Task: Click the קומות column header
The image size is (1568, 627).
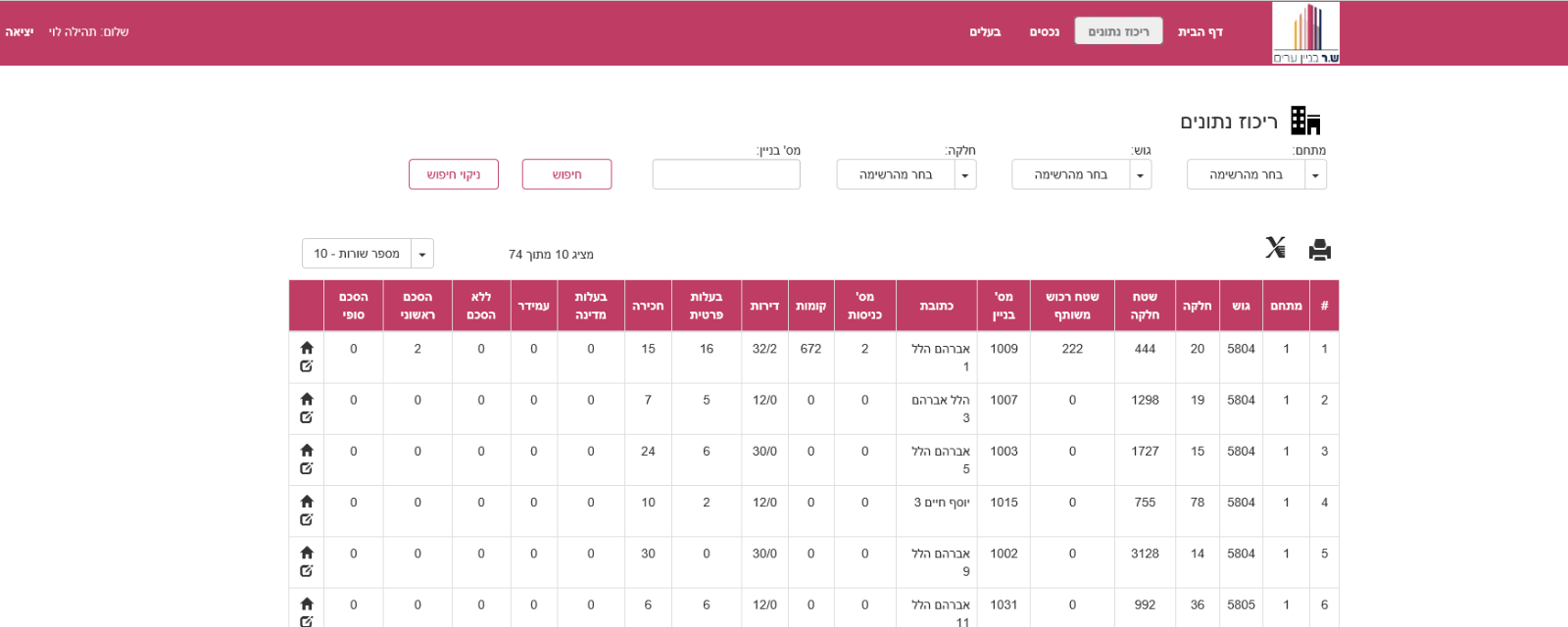Action: (810, 306)
